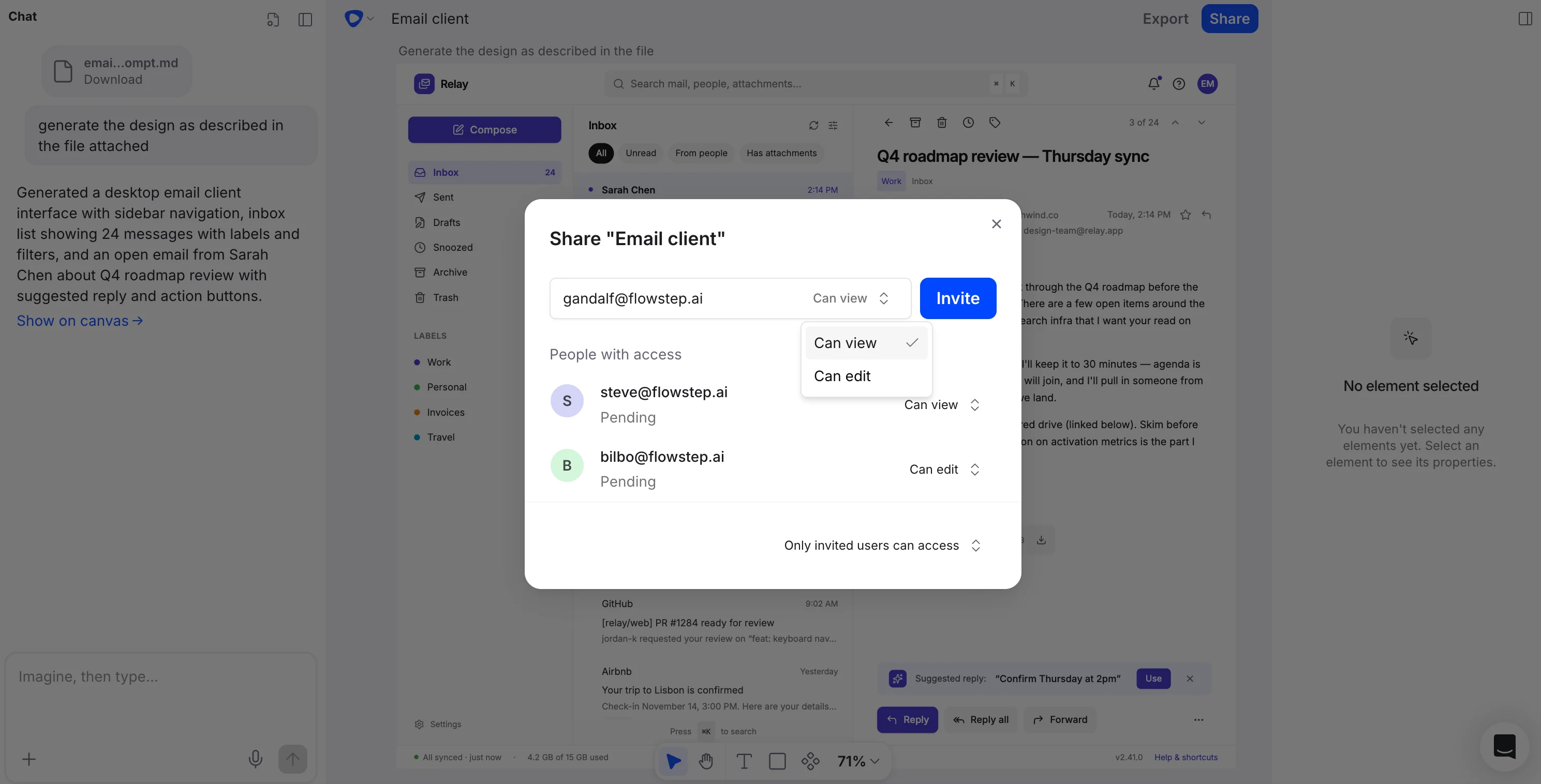Image resolution: width=1541 pixels, height=784 pixels.
Task: Open the Inbox folder in sidebar
Action: (484, 172)
